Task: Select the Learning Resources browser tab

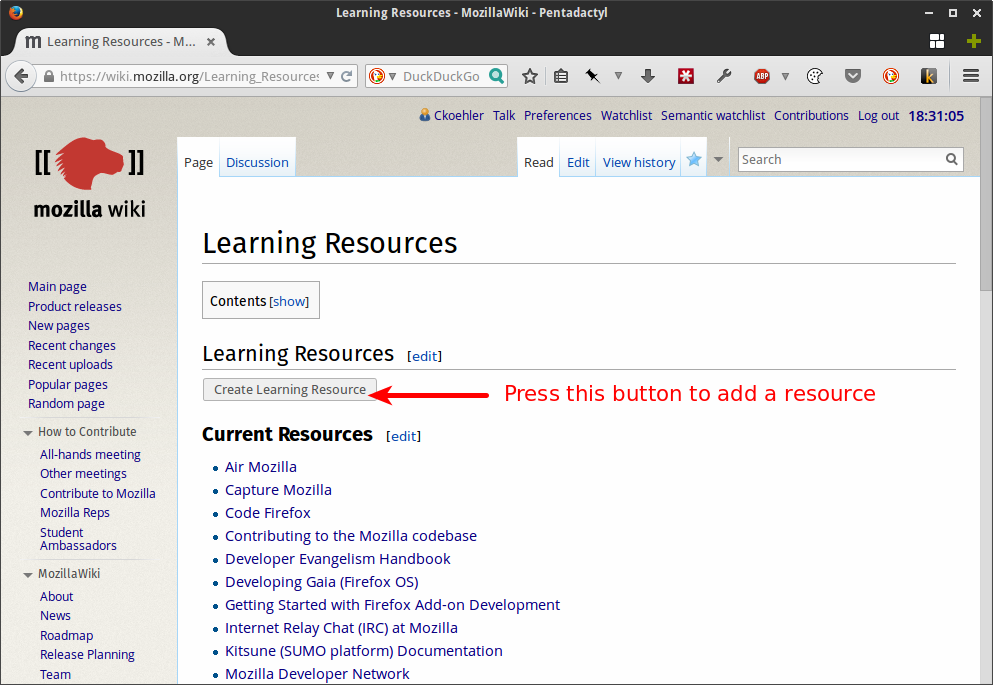Action: (120, 42)
